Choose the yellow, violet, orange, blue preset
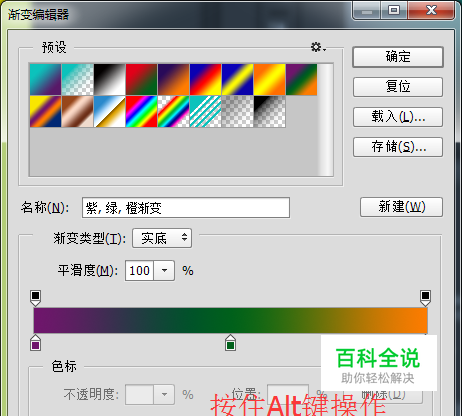 coord(45,112)
